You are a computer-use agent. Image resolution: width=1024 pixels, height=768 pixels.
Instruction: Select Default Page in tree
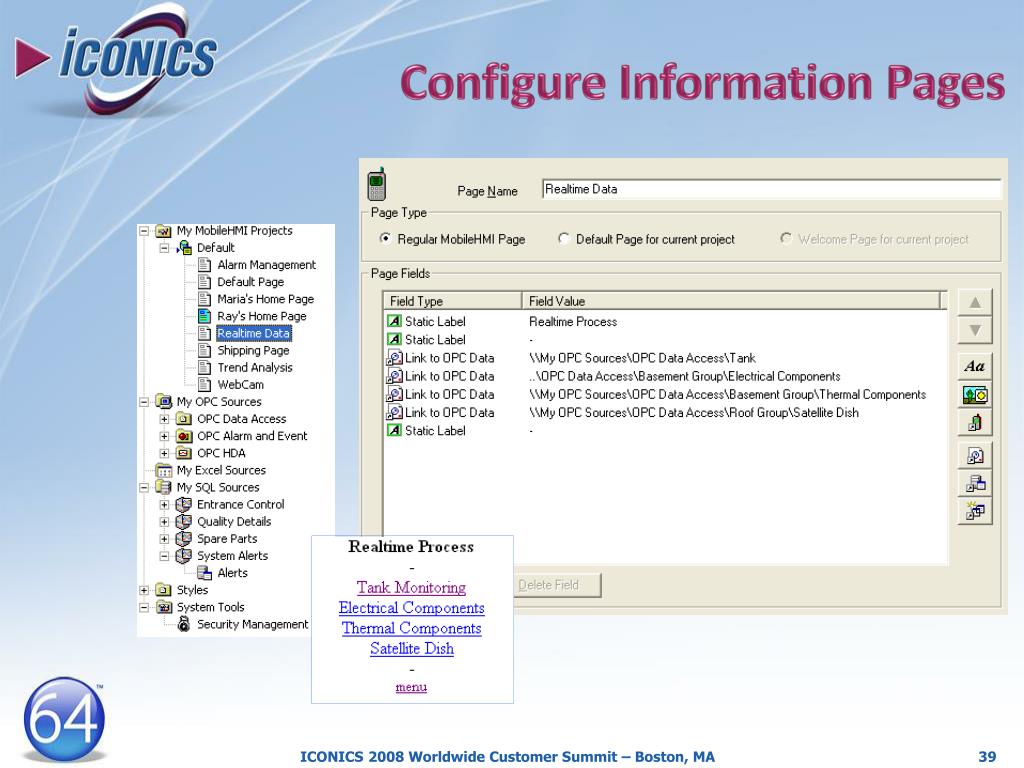[x=250, y=282]
